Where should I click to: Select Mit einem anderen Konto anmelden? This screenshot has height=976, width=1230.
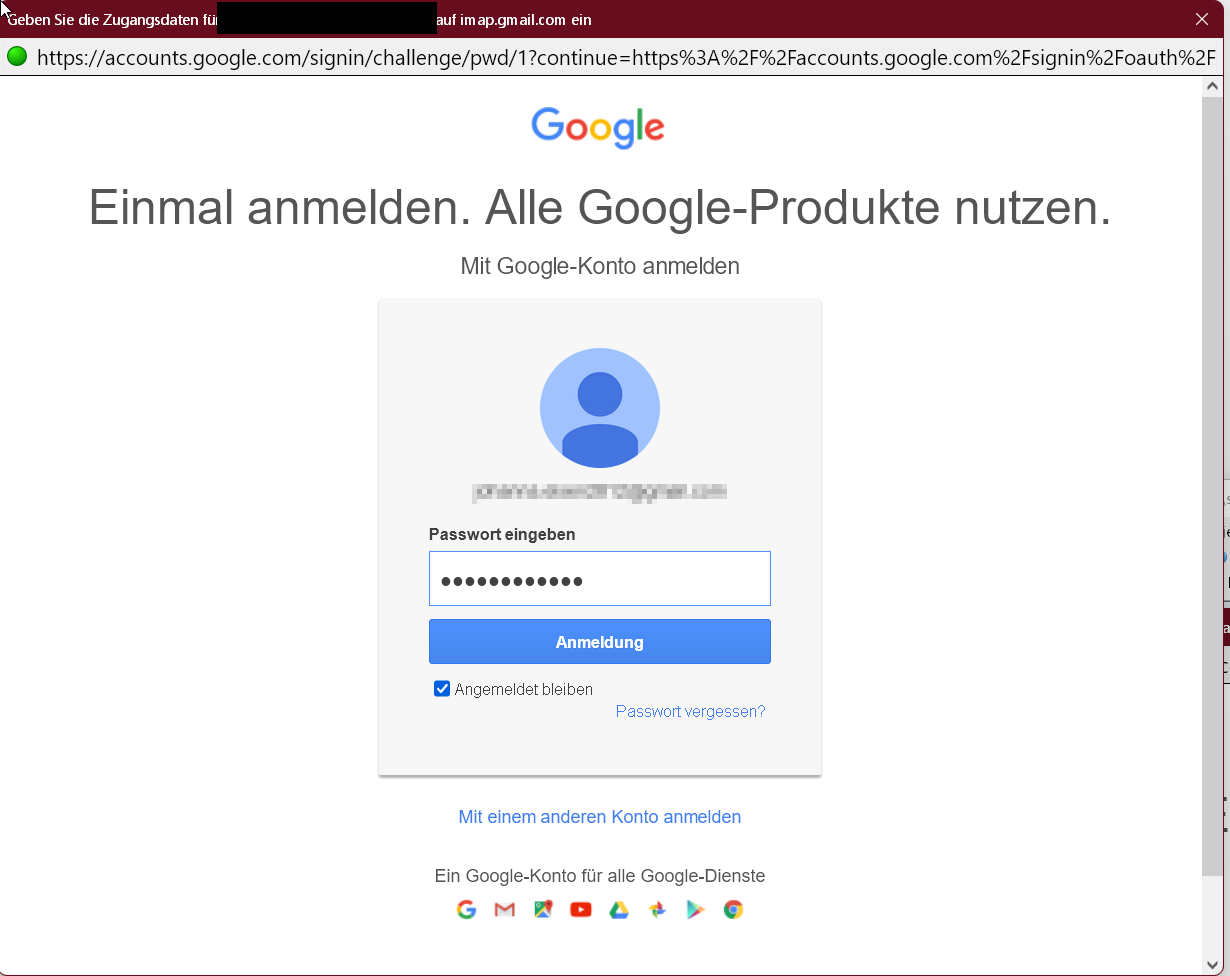pyautogui.click(x=600, y=817)
